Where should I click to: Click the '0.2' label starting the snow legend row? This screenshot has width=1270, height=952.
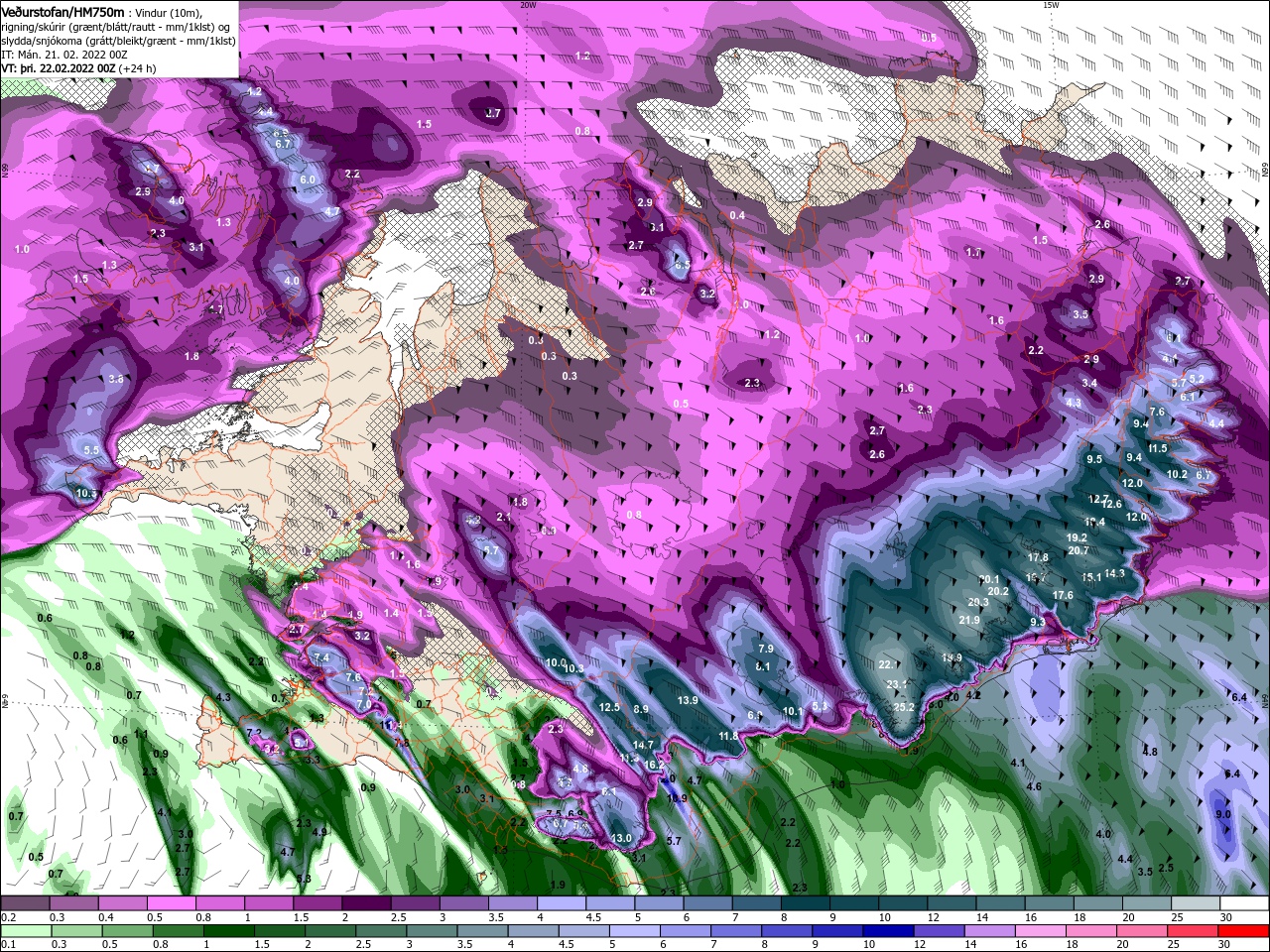(x=7, y=917)
